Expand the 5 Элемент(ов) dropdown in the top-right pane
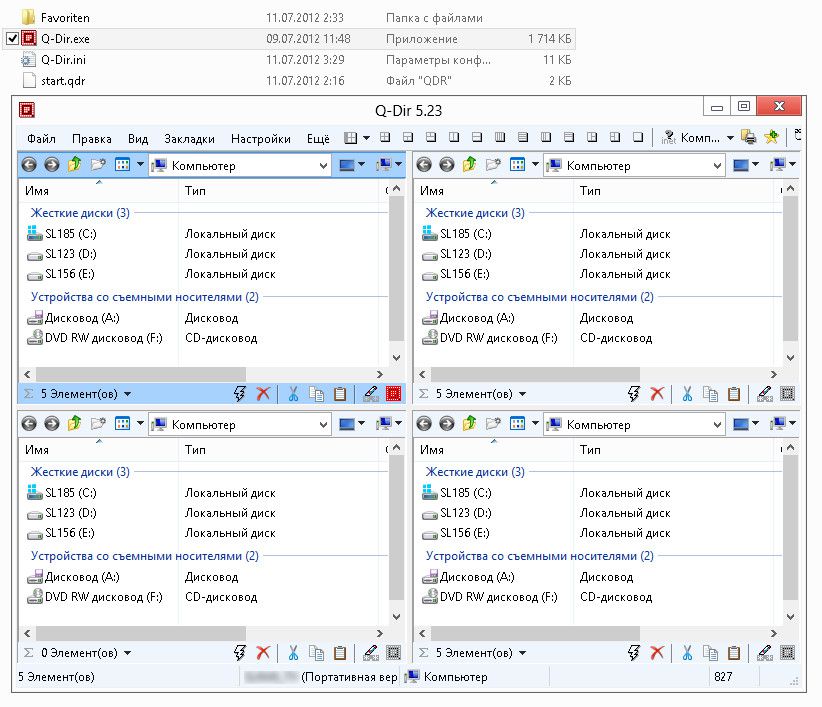 point(522,394)
